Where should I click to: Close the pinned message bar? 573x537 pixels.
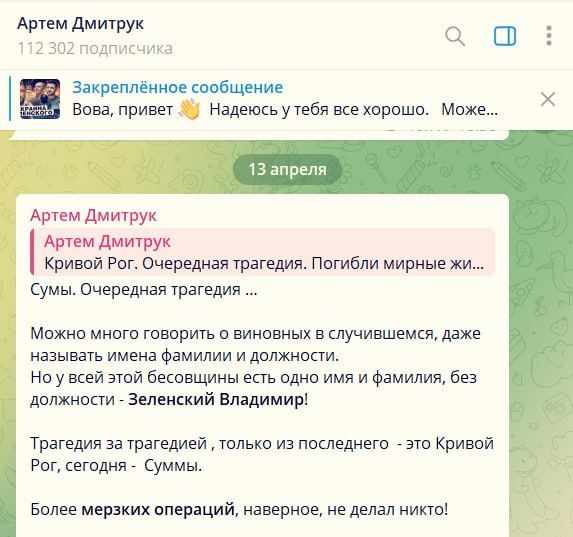547,99
